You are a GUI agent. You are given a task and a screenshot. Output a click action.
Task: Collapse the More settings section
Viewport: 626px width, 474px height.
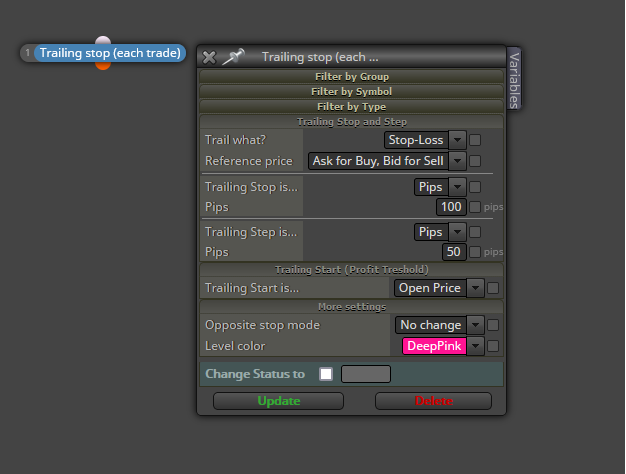(352, 307)
